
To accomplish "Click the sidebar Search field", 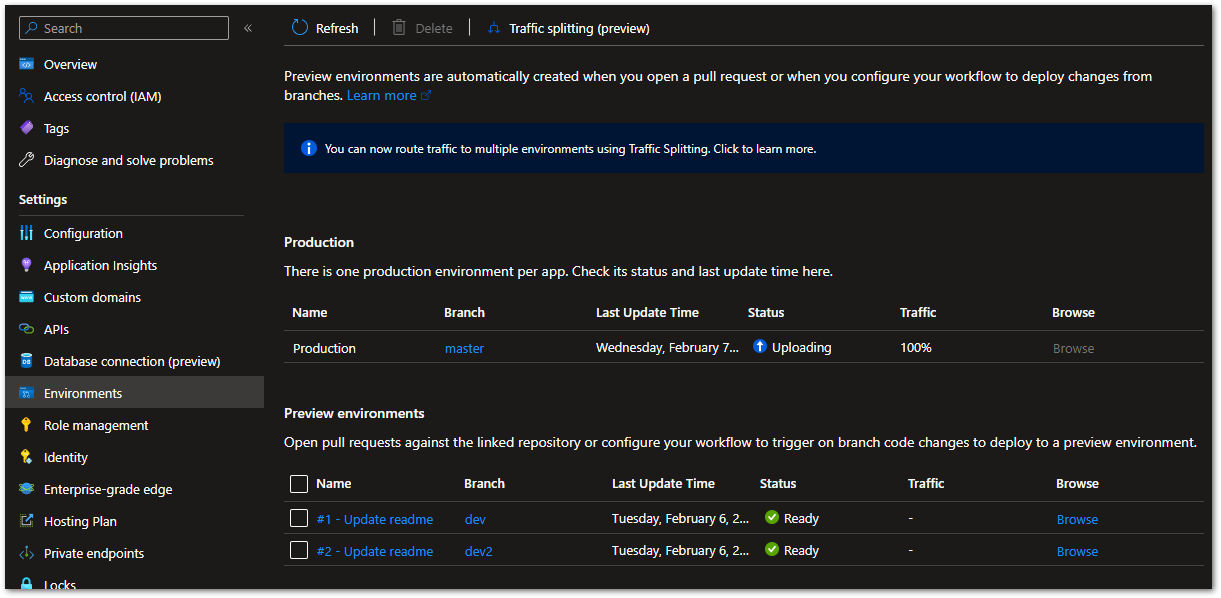I will click(x=124, y=28).
